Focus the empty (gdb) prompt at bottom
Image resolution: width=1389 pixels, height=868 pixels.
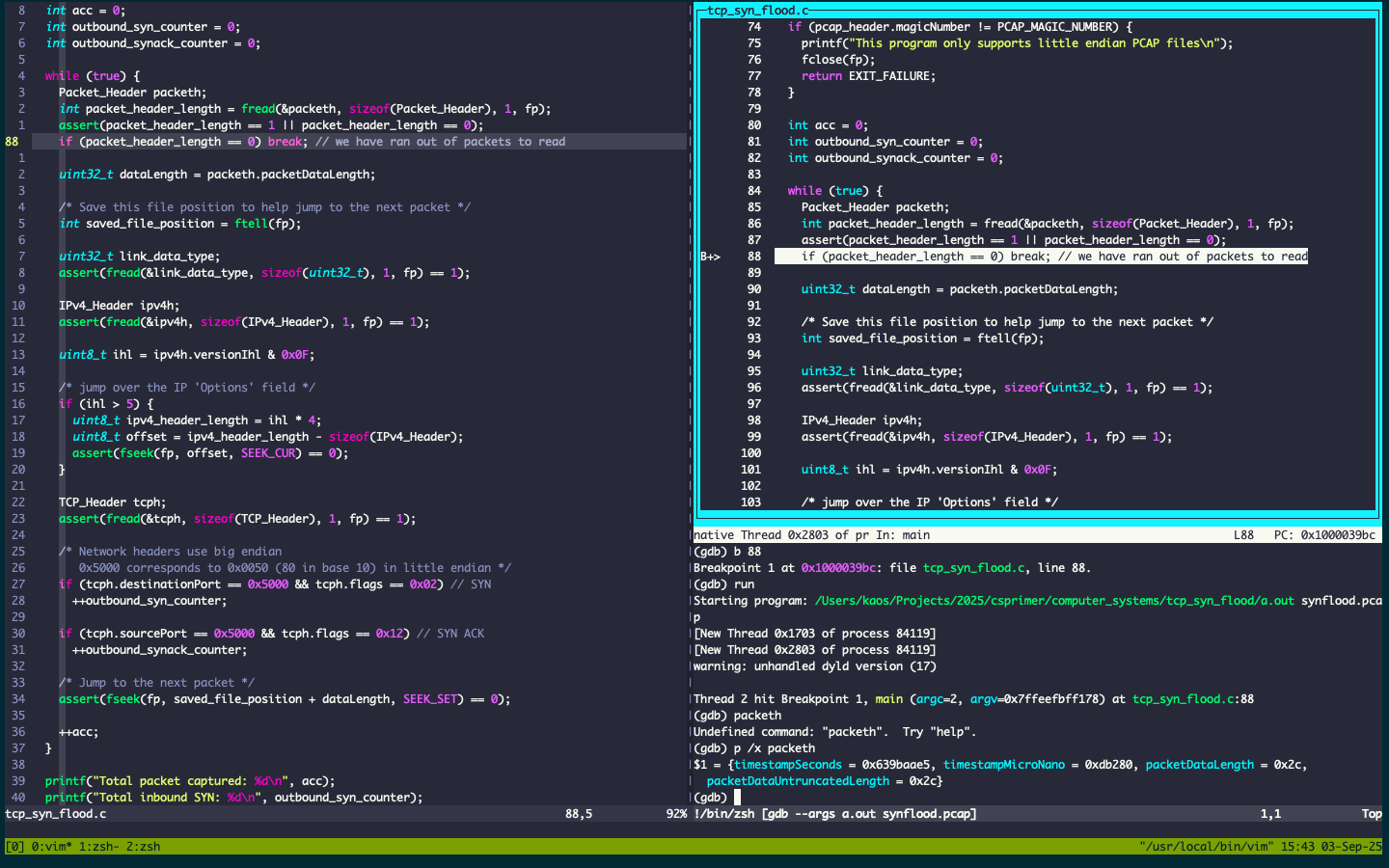[738, 798]
